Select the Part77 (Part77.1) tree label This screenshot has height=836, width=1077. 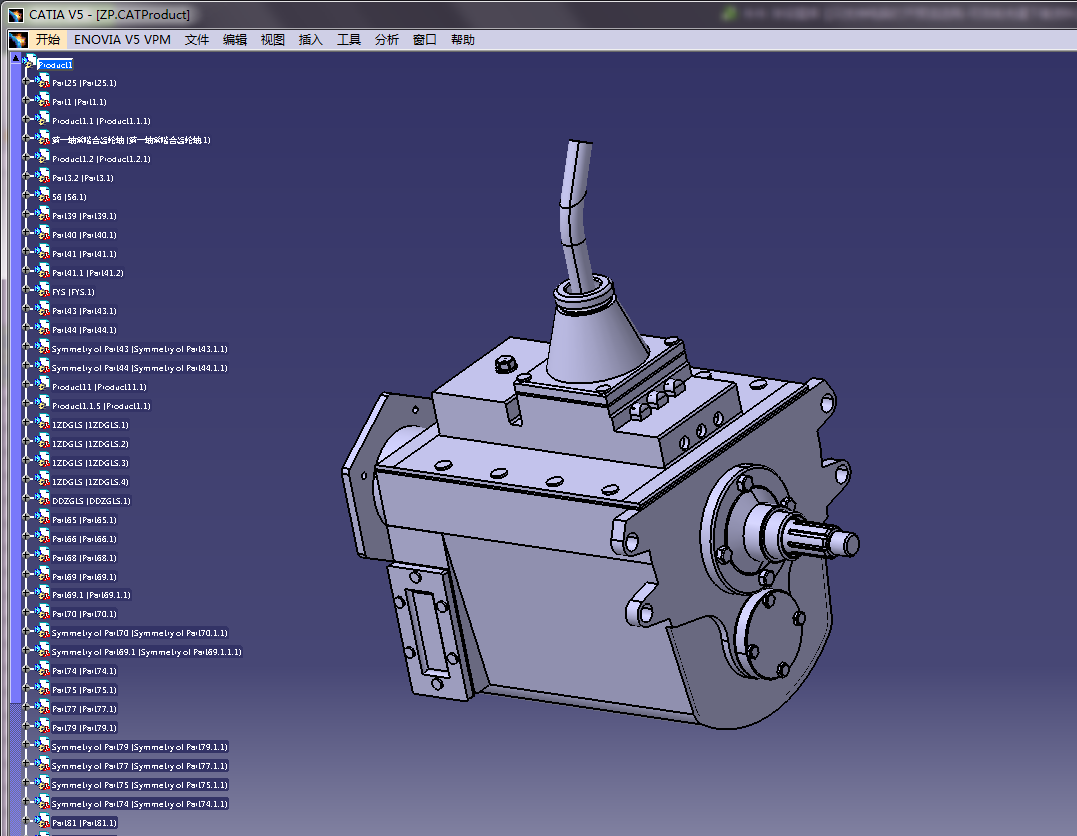(84, 709)
